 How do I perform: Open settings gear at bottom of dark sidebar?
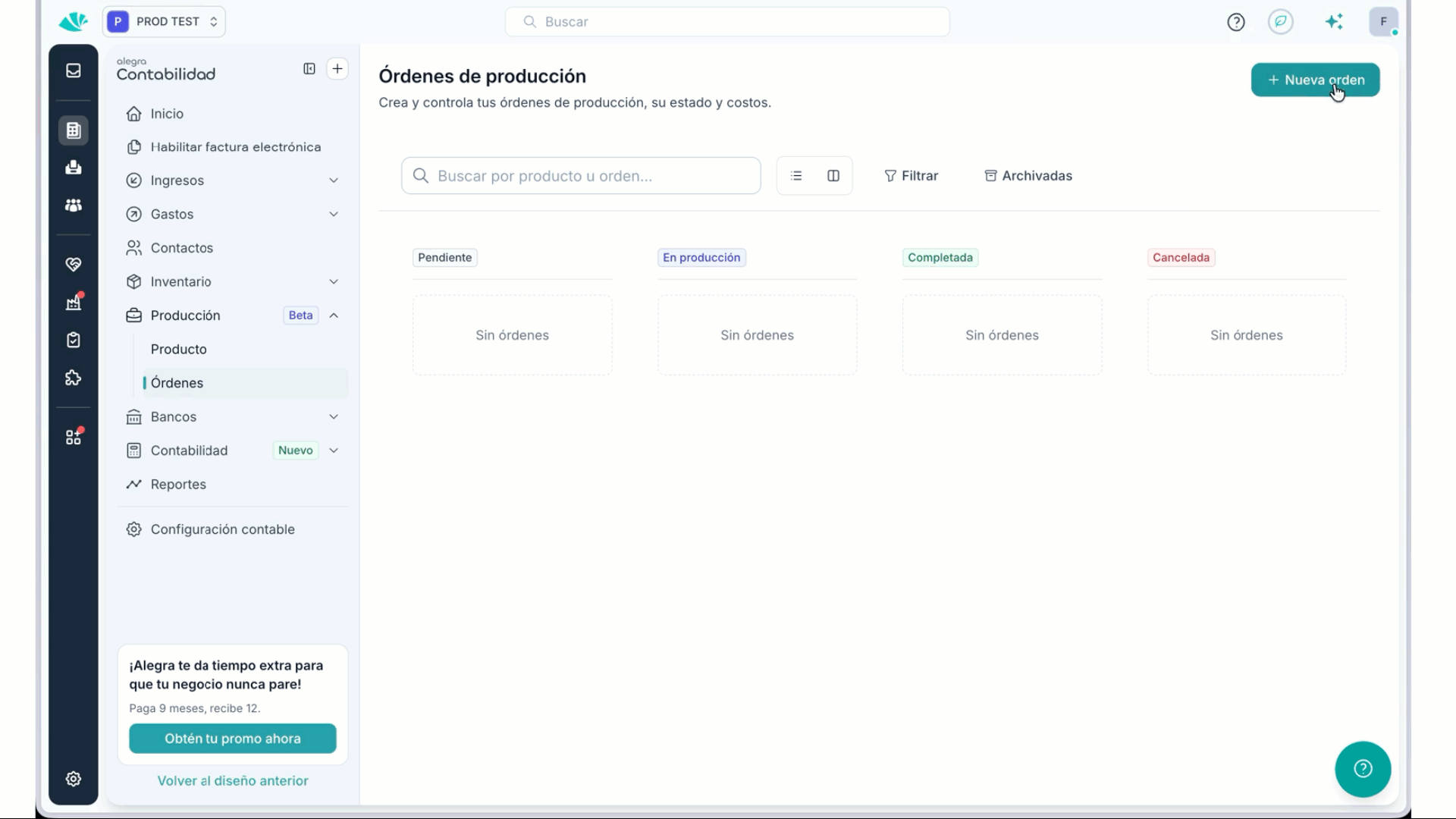(74, 779)
